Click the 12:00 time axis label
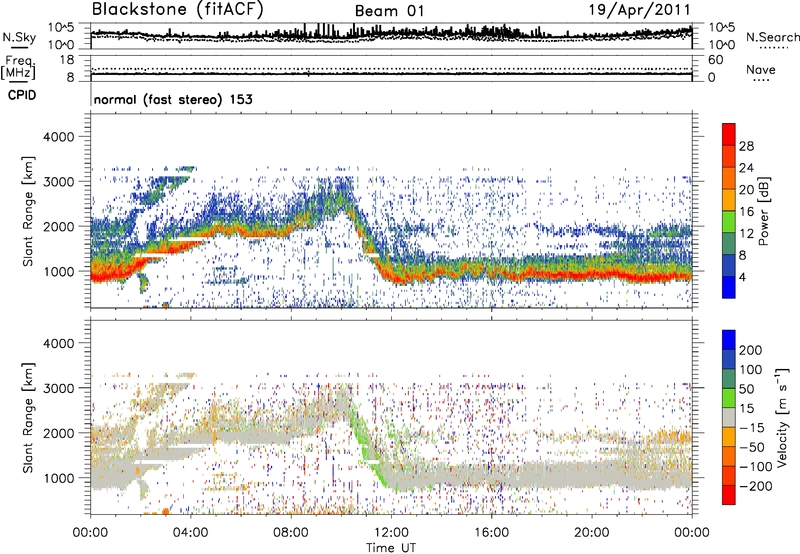Image resolution: width=800 pixels, height=554 pixels. (391, 533)
